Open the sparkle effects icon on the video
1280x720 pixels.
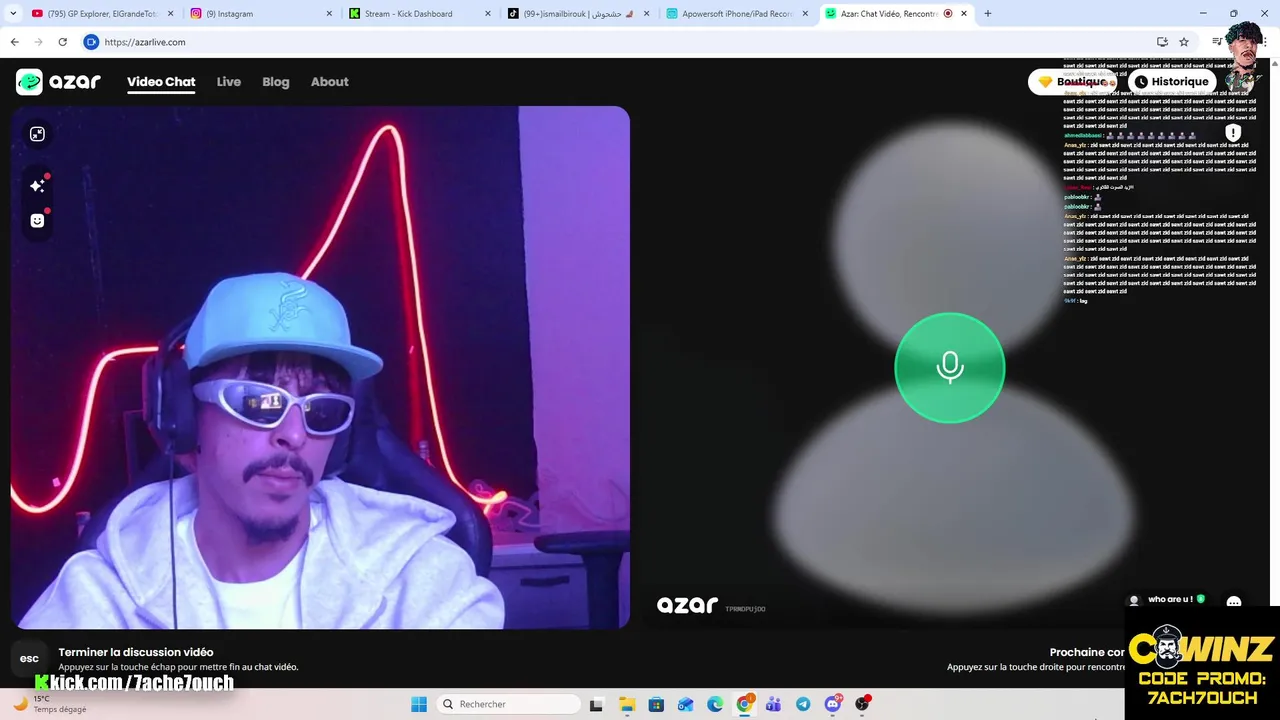tap(37, 185)
